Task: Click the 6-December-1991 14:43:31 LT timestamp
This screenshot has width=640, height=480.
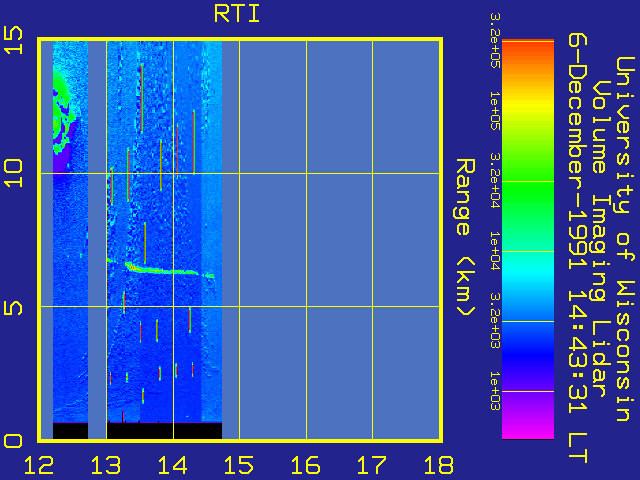Action: click(x=578, y=248)
